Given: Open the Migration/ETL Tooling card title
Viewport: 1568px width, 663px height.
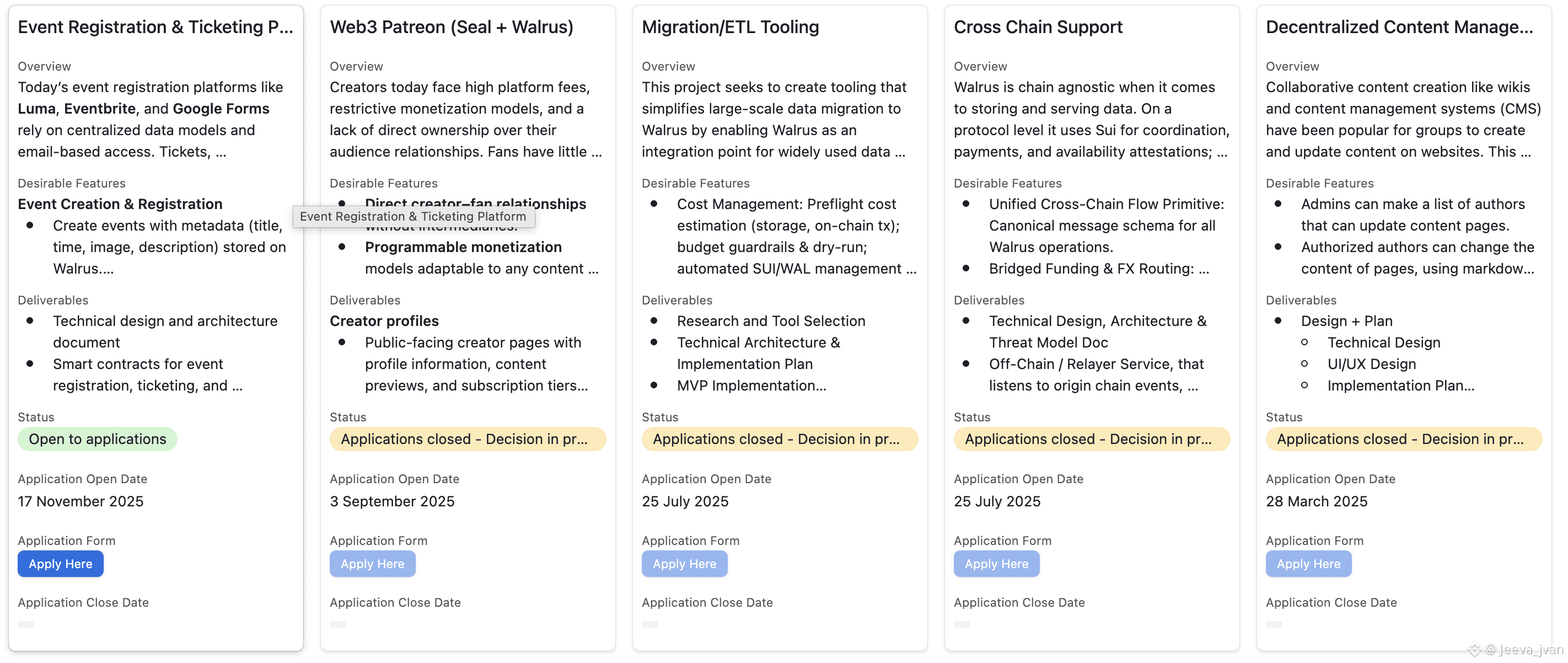Looking at the screenshot, I should point(730,28).
